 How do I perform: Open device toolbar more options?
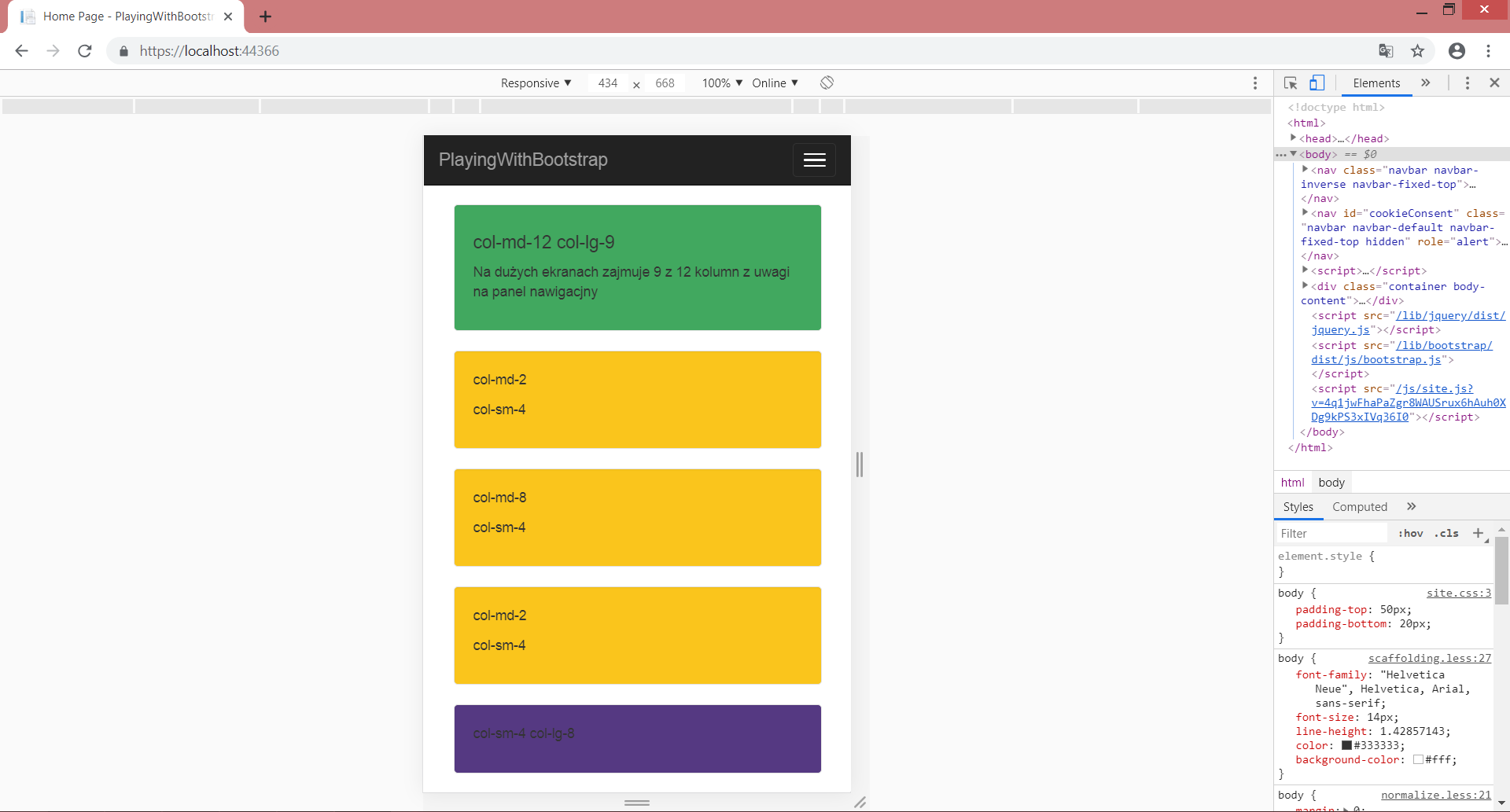(x=1255, y=83)
